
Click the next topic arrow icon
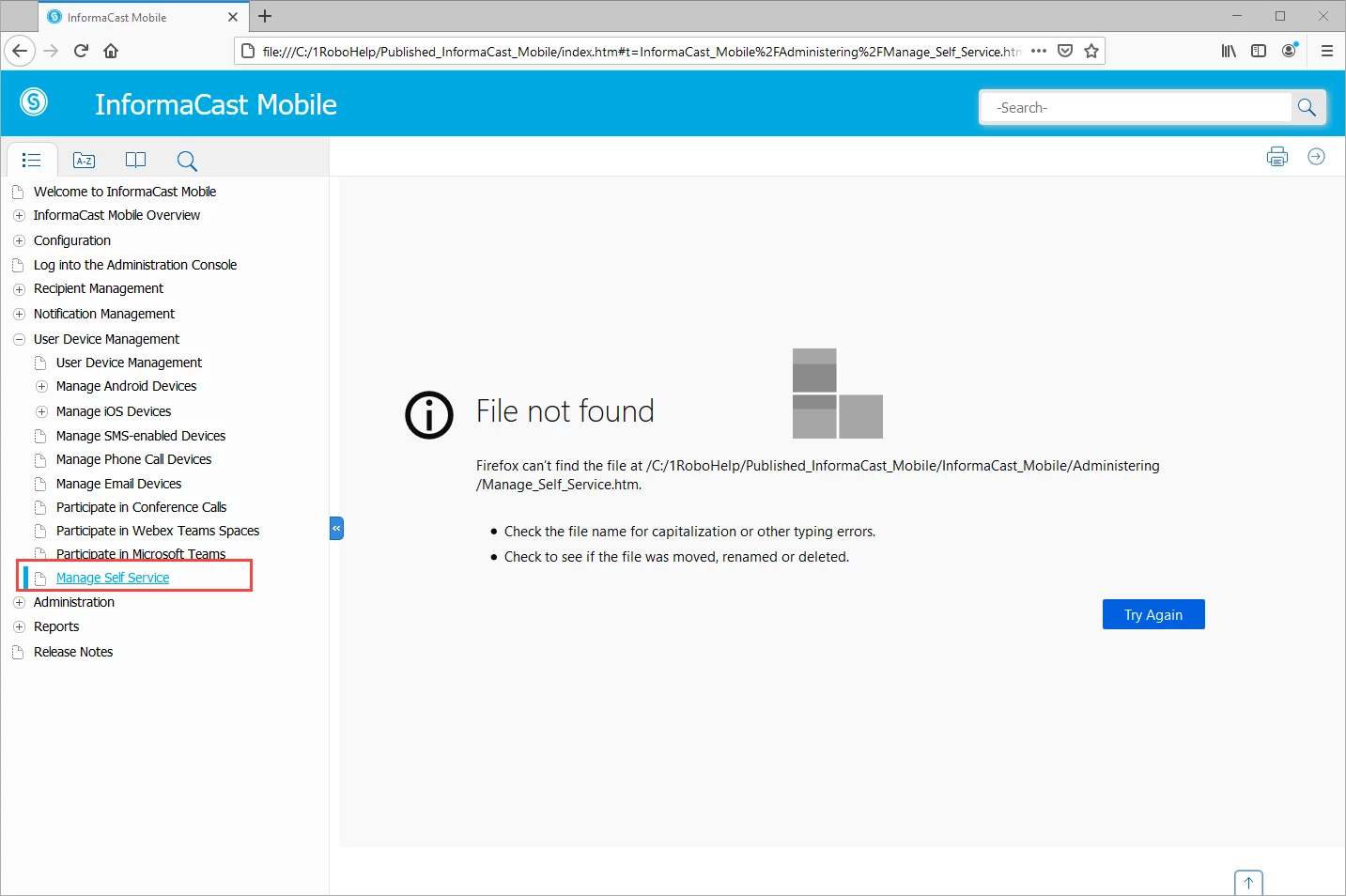pos(1316,157)
